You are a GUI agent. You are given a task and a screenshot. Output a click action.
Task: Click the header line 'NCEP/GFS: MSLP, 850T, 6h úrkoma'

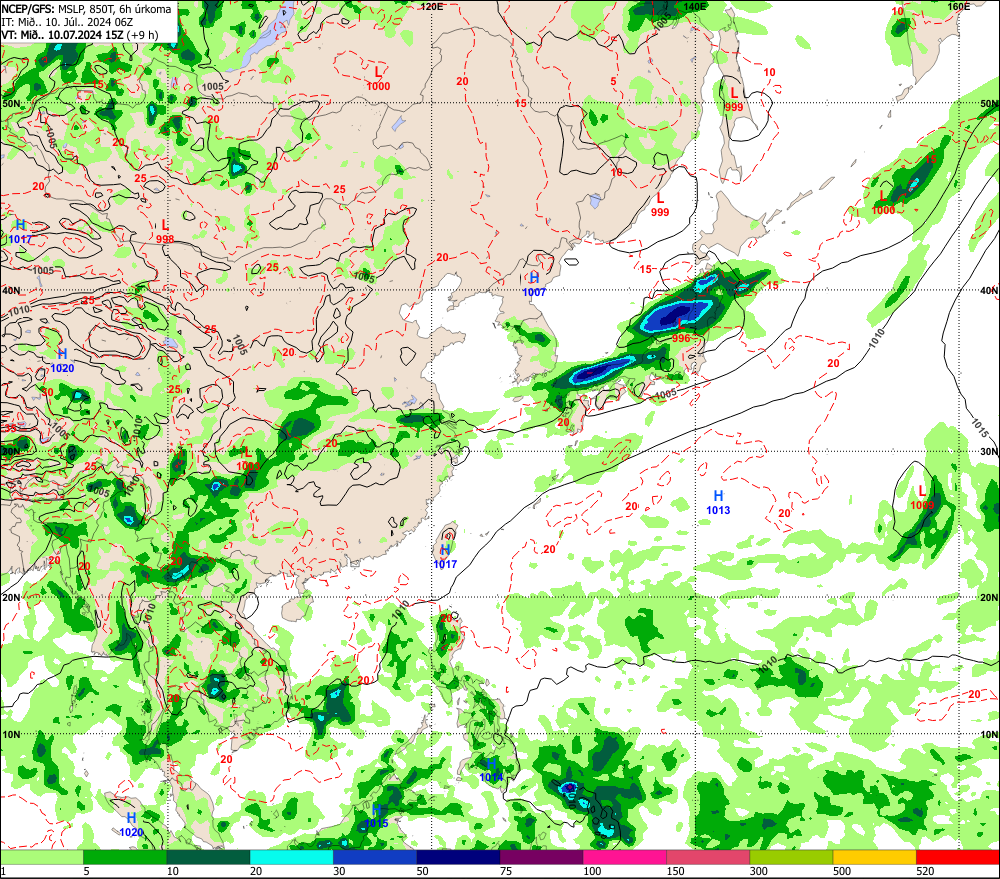click(87, 9)
